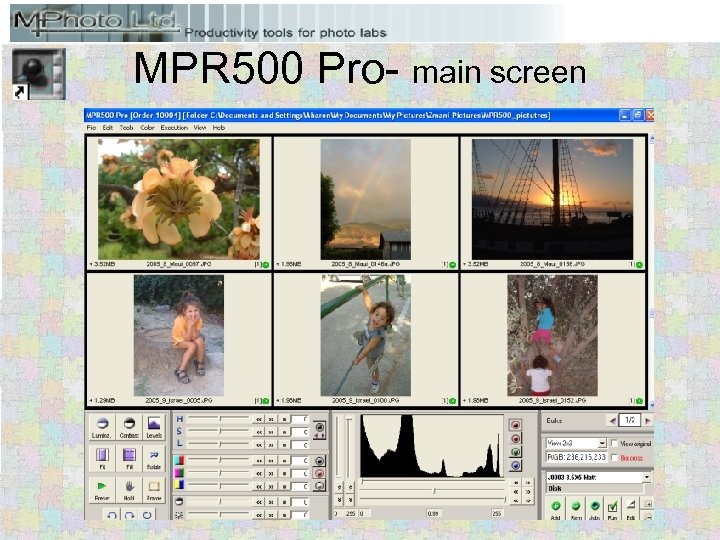
Task: Open the File menu
Action: [91, 128]
